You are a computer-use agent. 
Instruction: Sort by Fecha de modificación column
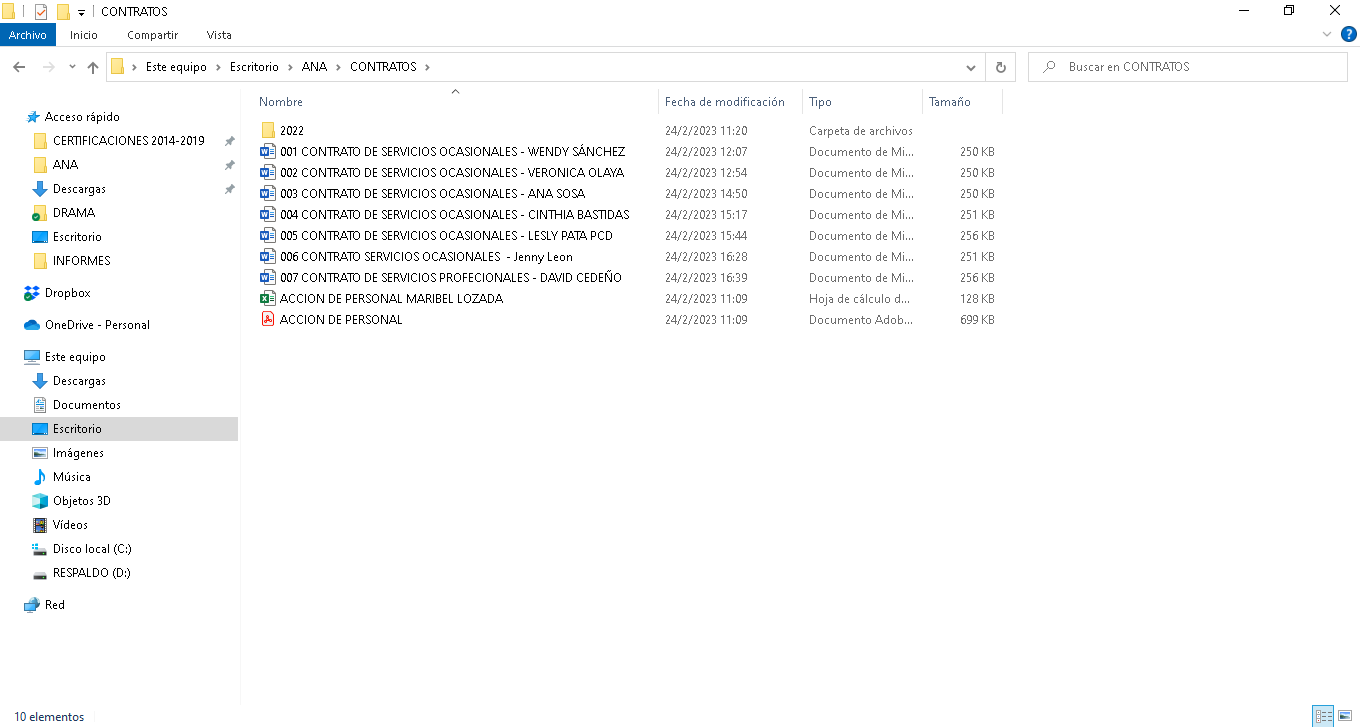tap(725, 102)
